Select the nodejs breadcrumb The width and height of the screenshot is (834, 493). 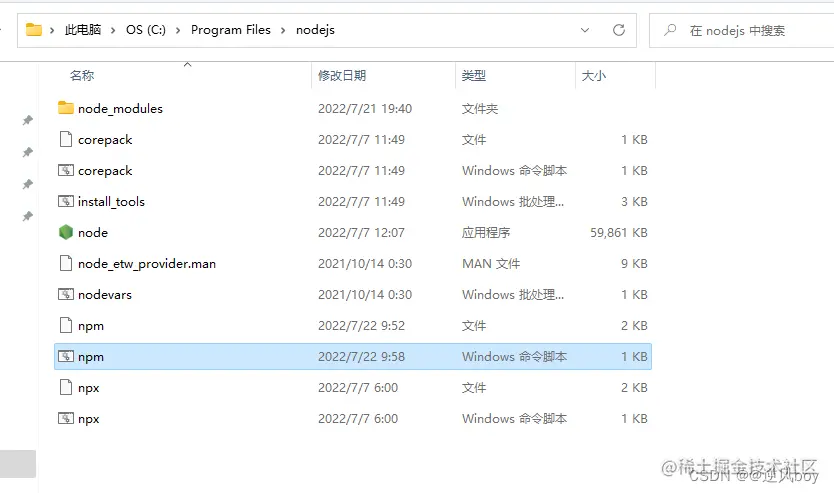coord(315,30)
